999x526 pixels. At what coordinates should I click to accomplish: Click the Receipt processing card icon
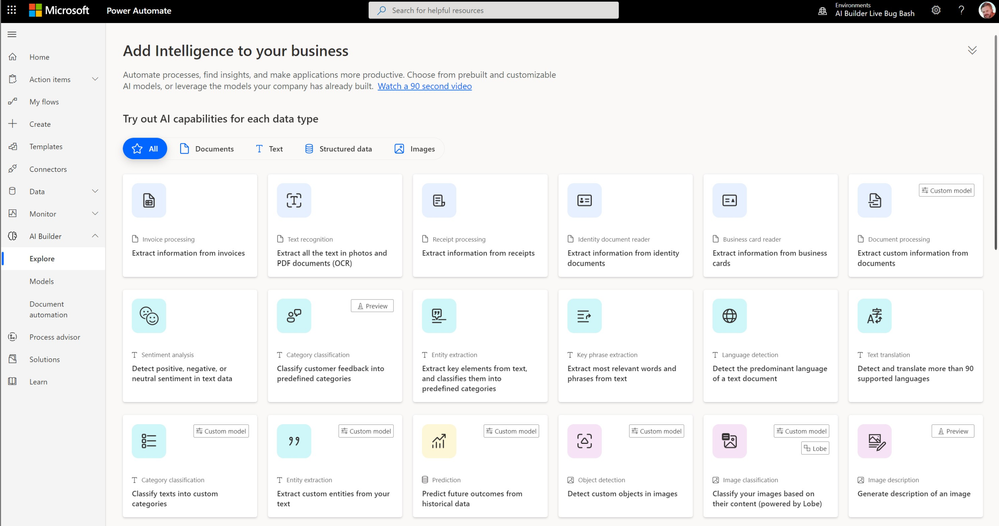(x=439, y=201)
